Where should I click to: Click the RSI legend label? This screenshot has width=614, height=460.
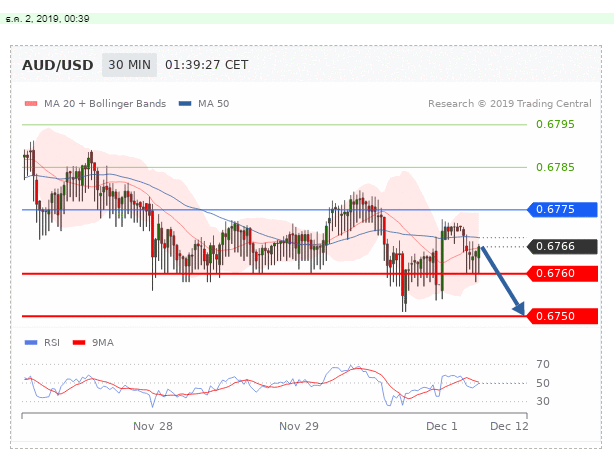(52, 343)
